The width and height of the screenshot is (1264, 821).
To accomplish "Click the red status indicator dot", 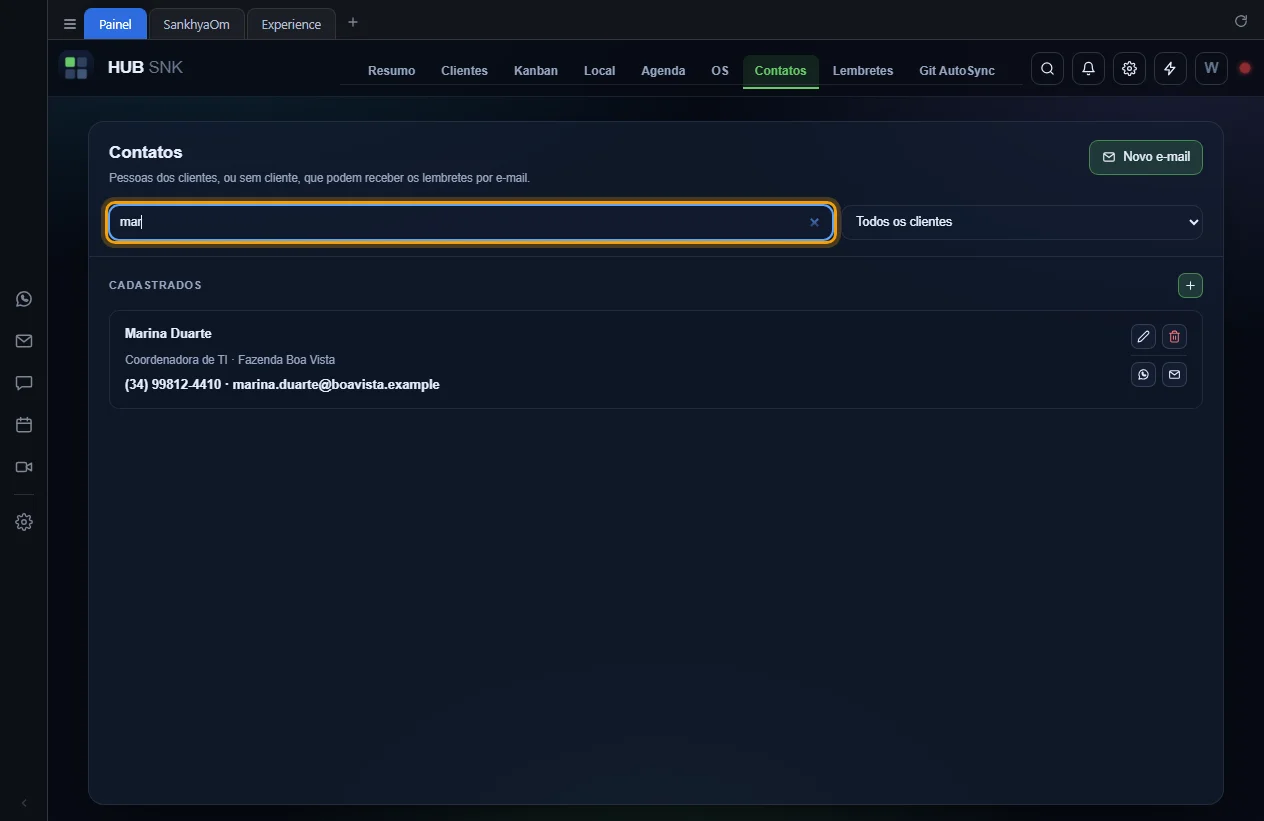I will (x=1245, y=69).
